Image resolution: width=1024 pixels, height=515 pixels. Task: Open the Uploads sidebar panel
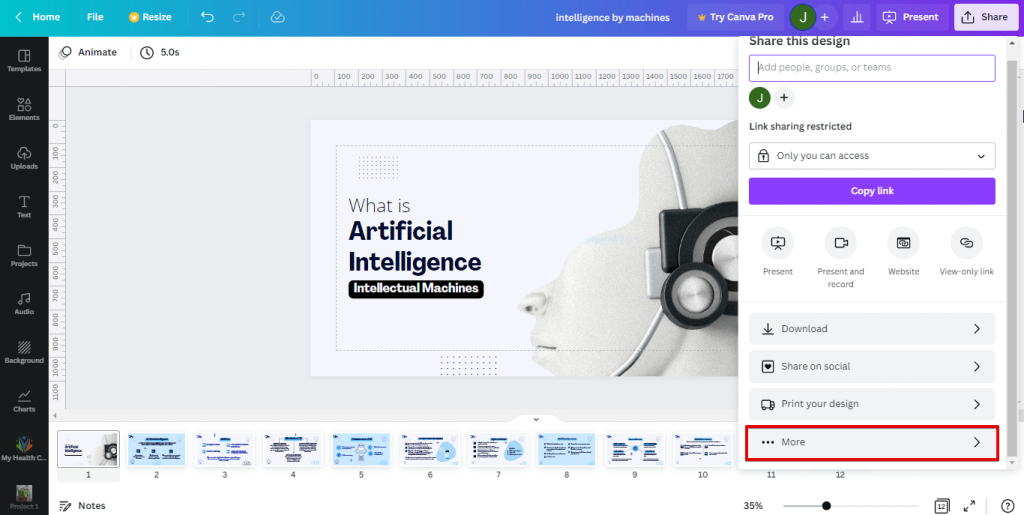24,157
